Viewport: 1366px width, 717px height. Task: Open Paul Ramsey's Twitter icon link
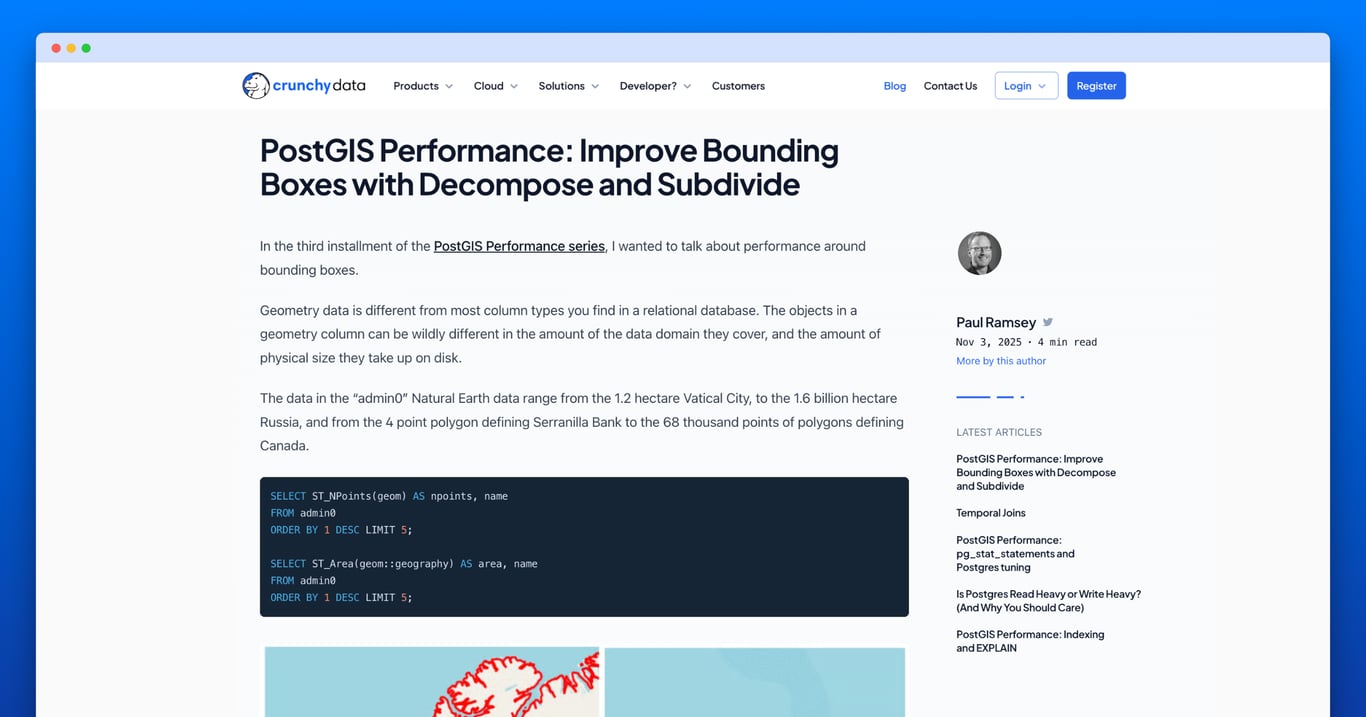1048,322
